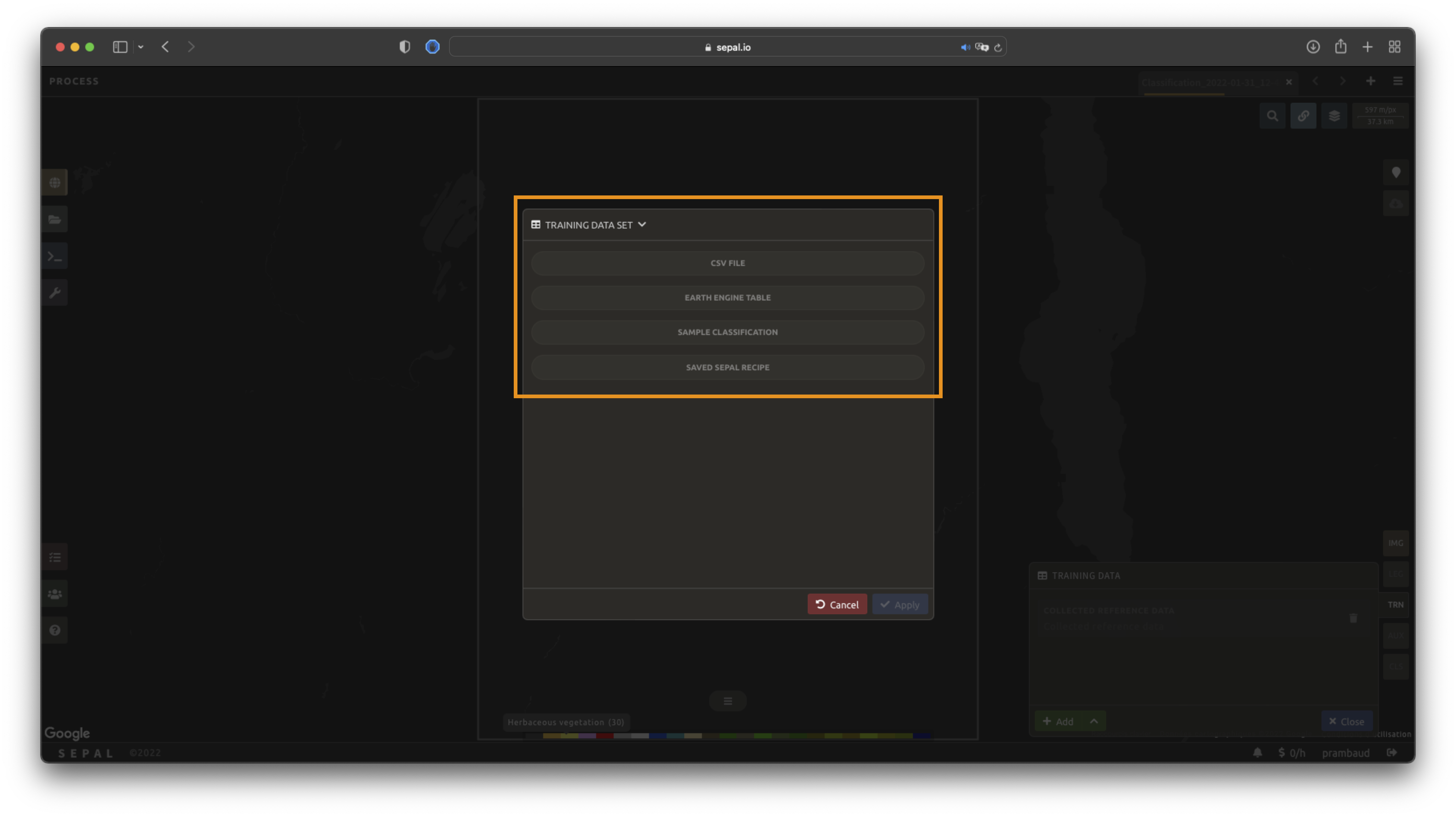This screenshot has height=817, width=1456.
Task: Click the map search magnifier icon
Action: pos(1272,116)
